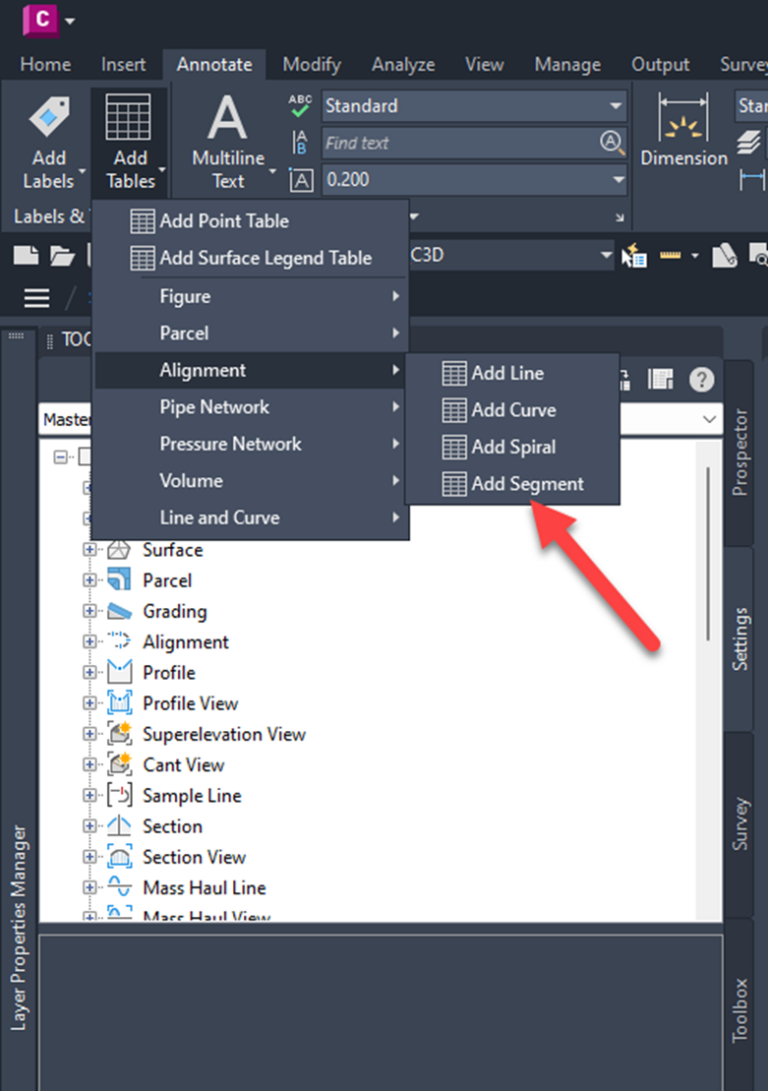Click the Superelevation View tree icon
The image size is (768, 1091).
point(119,733)
